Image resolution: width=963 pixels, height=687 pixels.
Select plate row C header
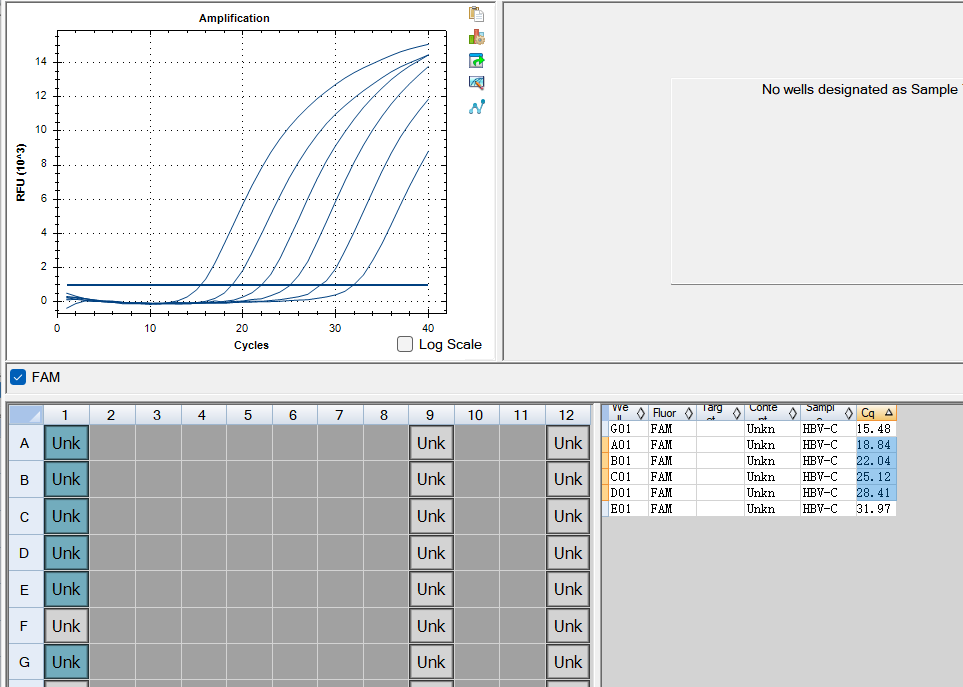(x=25, y=516)
